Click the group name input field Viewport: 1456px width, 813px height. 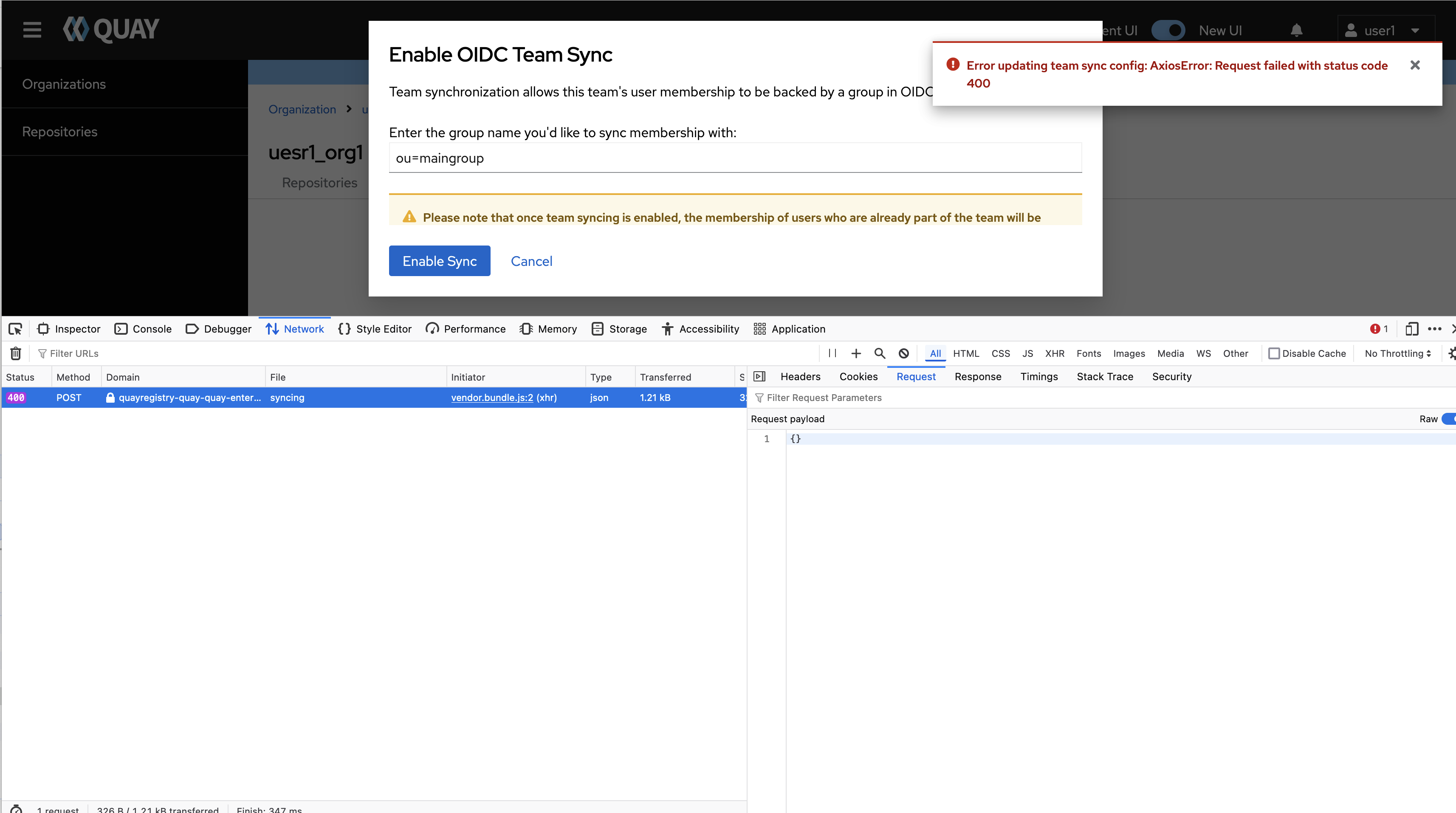(x=735, y=158)
